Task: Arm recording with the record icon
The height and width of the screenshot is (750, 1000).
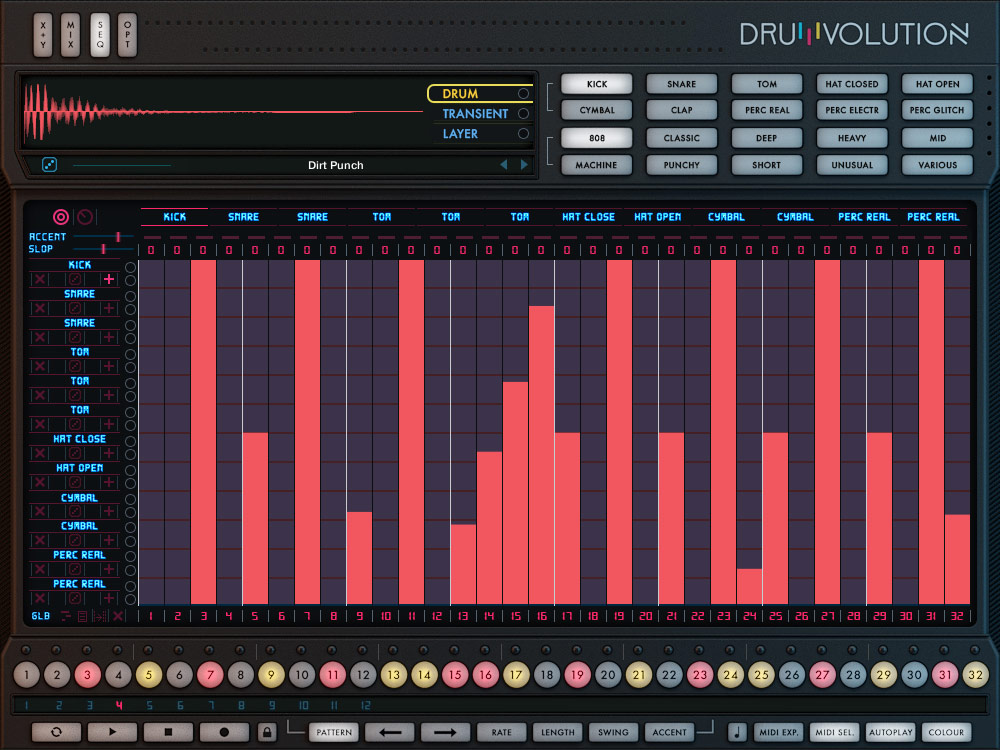Action: 223,732
